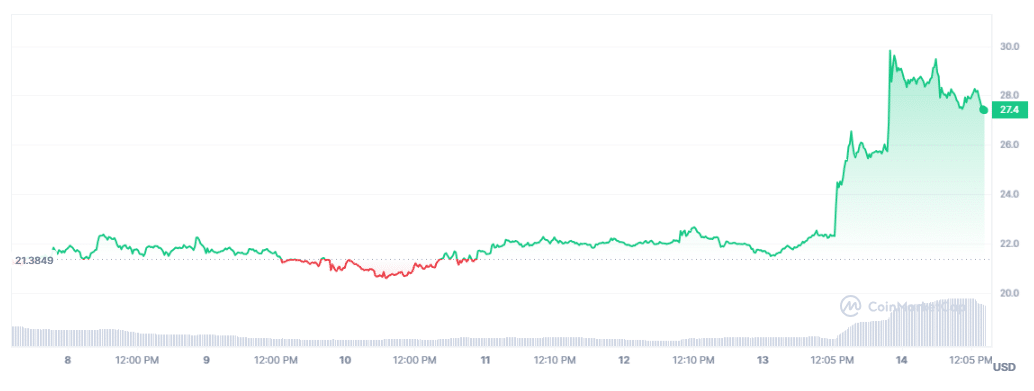This screenshot has height=391, width=1034.
Task: Select date 14 on the time axis
Action: point(902,360)
